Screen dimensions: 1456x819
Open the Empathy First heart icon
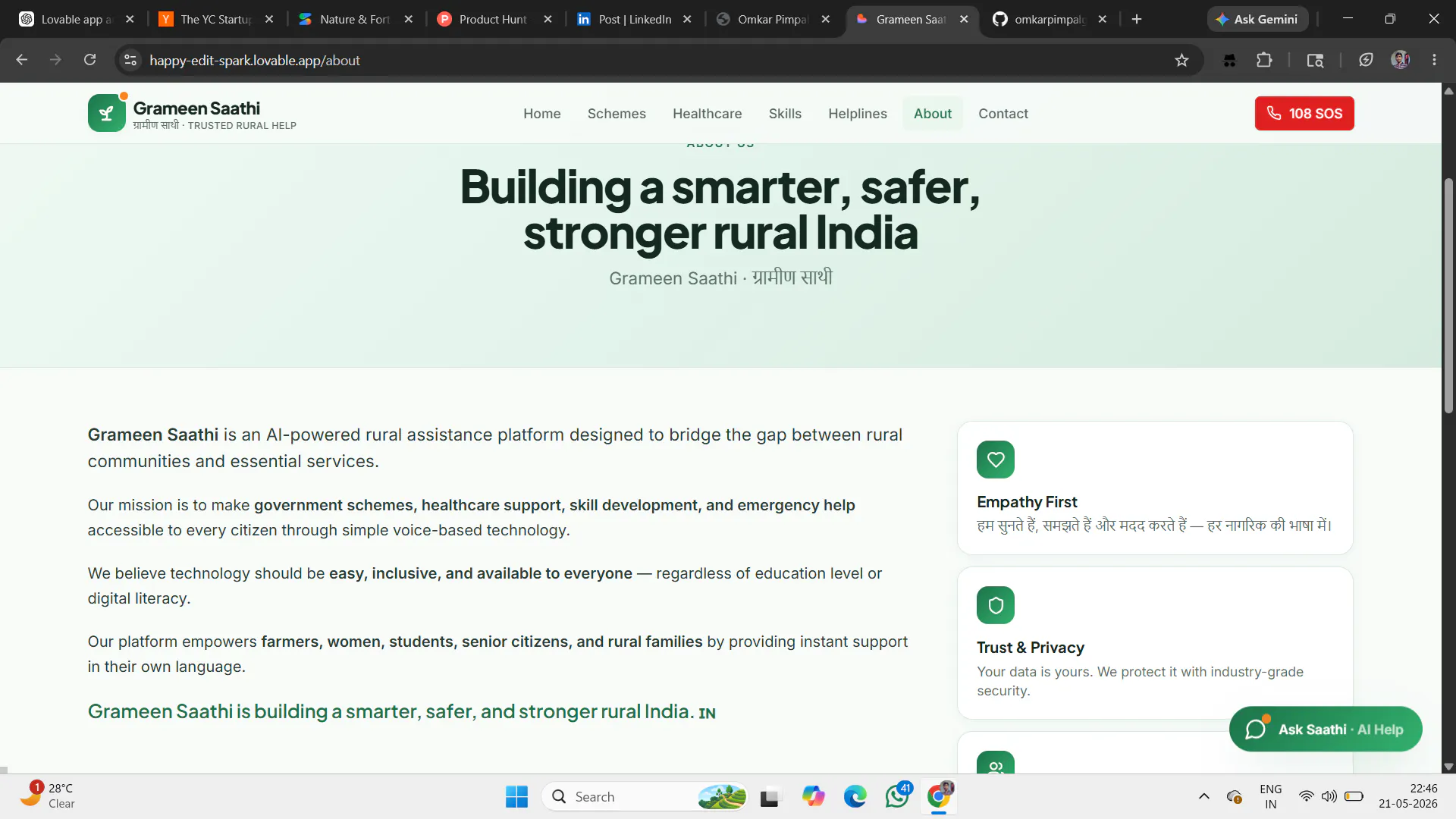(996, 460)
